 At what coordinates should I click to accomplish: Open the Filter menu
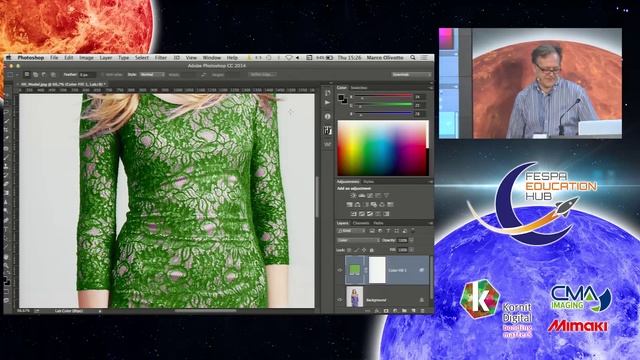pos(161,58)
